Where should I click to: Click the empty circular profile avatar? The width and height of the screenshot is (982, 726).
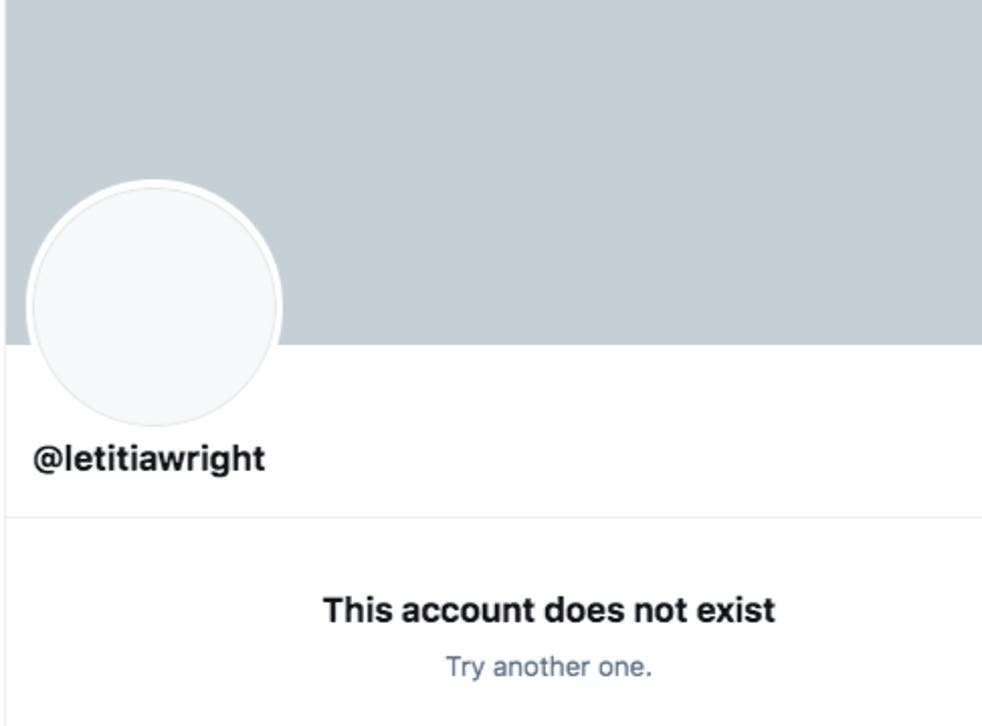(x=154, y=306)
